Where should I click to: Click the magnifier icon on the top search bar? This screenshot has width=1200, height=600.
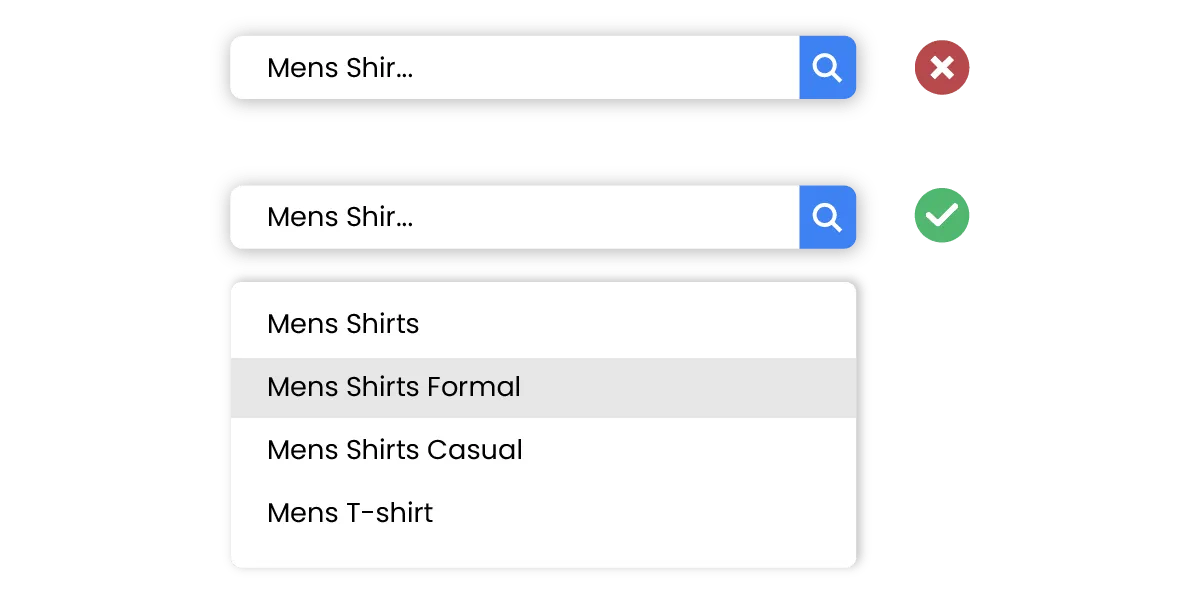(x=827, y=68)
